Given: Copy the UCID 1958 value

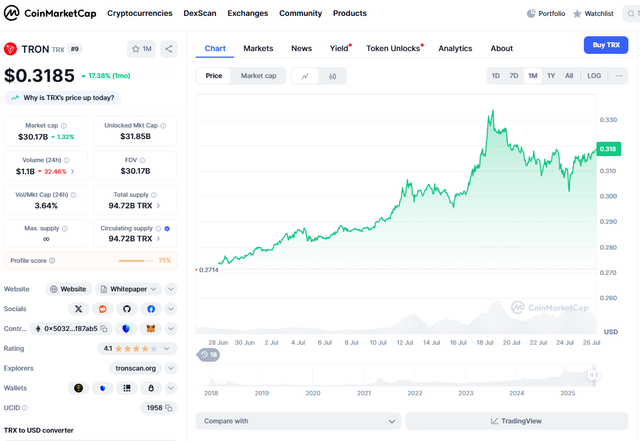Looking at the screenshot, I should (x=169, y=408).
